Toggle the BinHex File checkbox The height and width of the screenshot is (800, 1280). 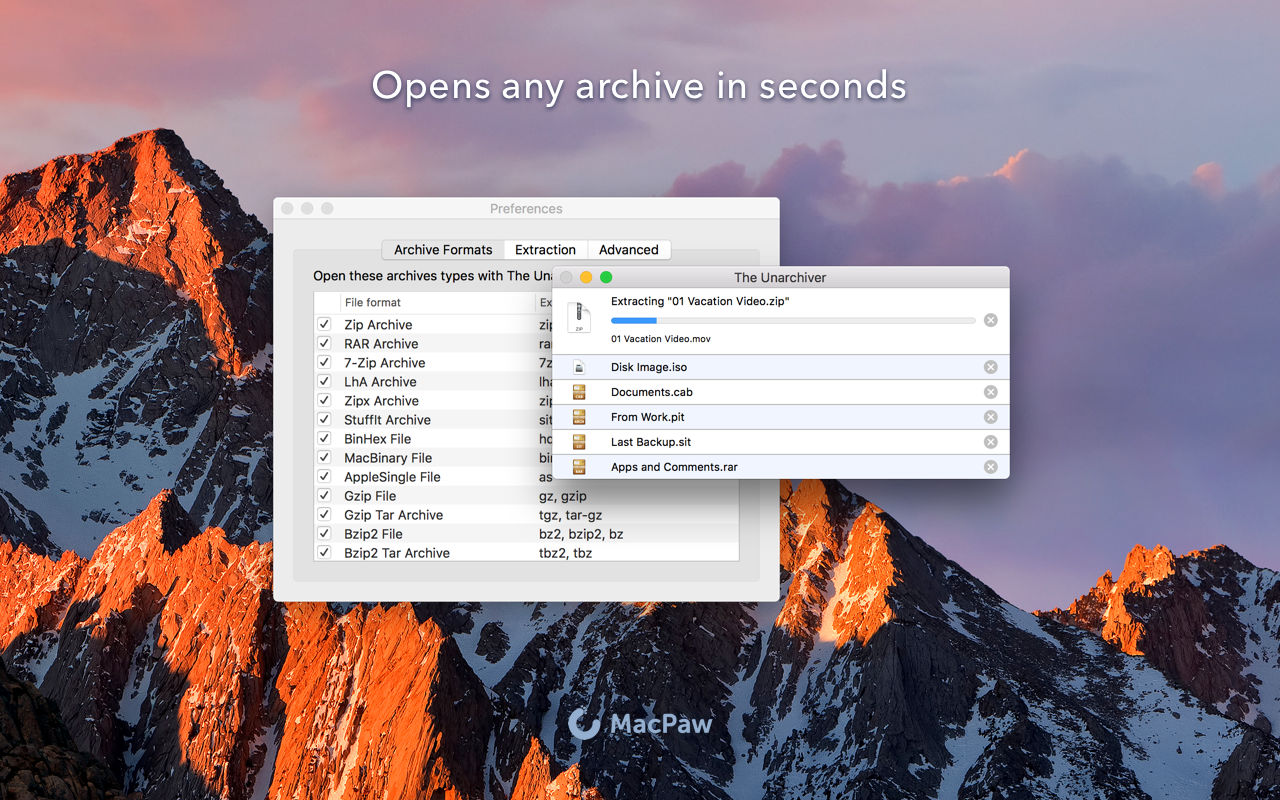tap(324, 438)
